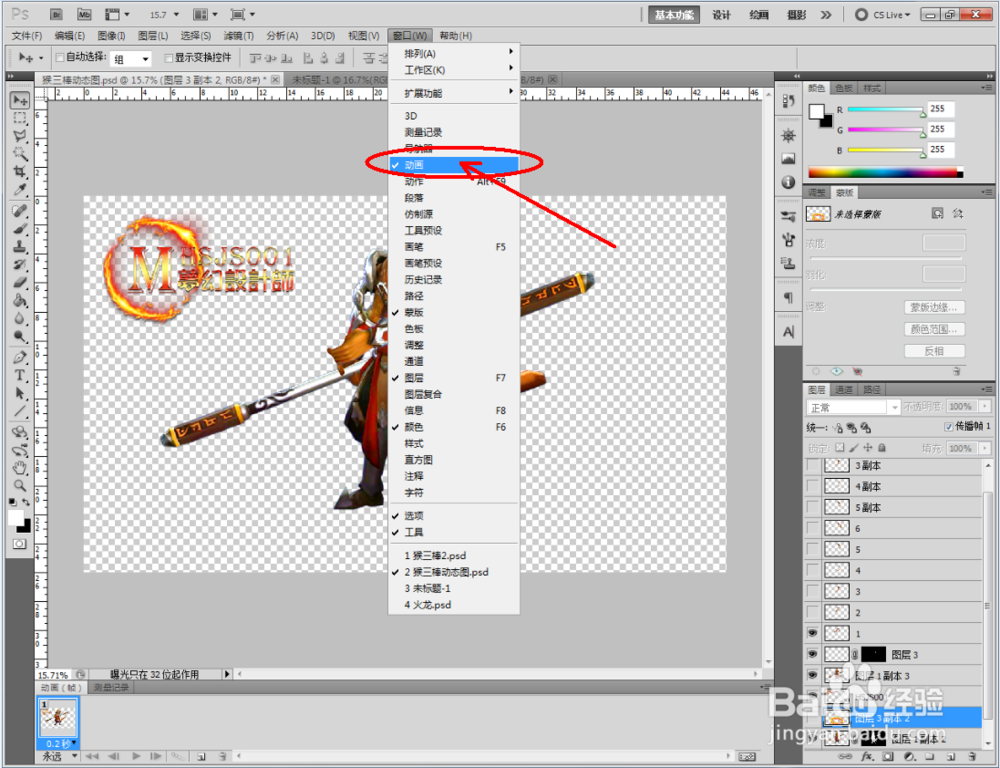Open Auto-Select group dropdown
Screen dimensions: 1000x768
(x=131, y=59)
